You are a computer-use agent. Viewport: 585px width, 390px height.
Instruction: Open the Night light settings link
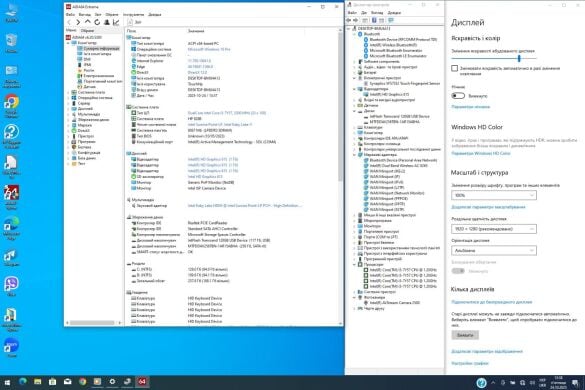coord(470,107)
